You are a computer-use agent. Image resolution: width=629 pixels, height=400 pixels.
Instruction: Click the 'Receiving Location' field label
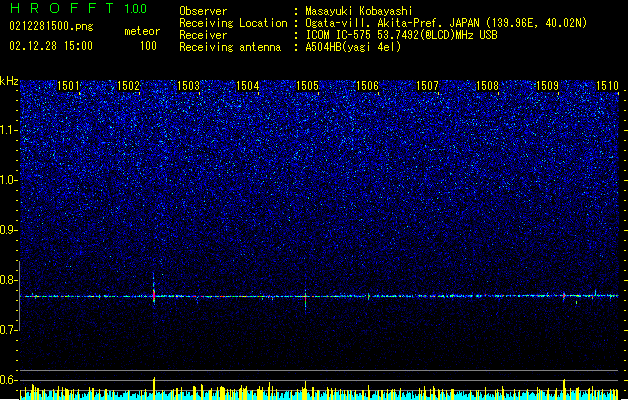pos(233,23)
